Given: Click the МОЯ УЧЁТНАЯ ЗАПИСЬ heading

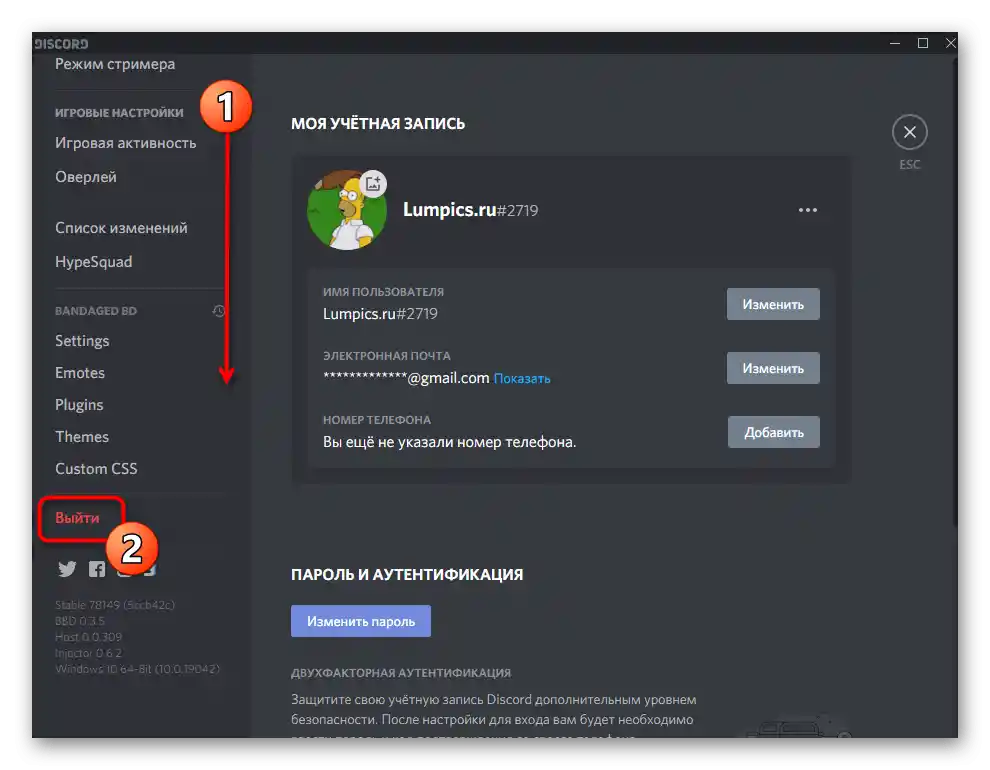Looking at the screenshot, I should click(x=378, y=124).
